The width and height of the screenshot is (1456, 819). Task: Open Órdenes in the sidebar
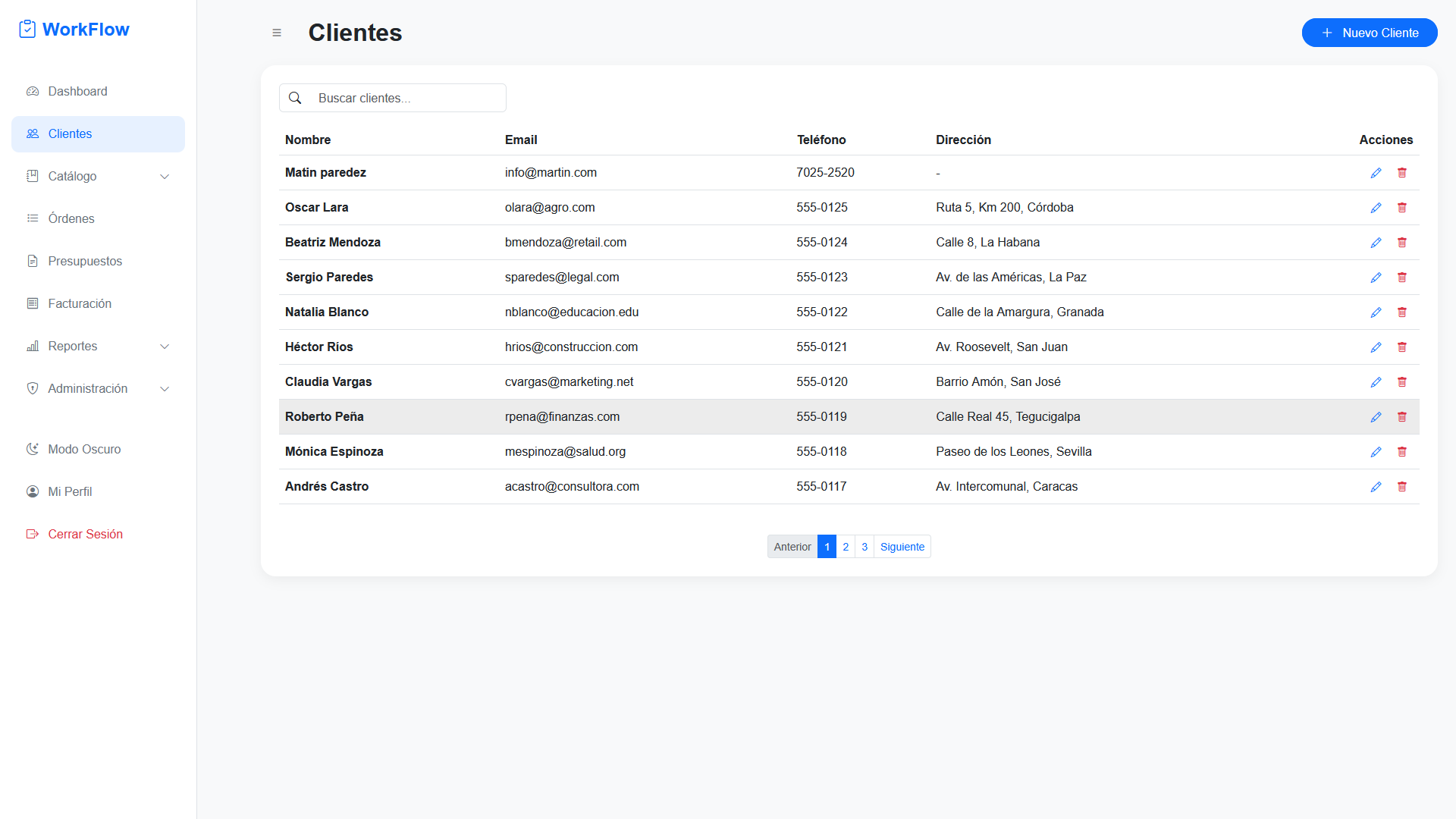pos(98,218)
